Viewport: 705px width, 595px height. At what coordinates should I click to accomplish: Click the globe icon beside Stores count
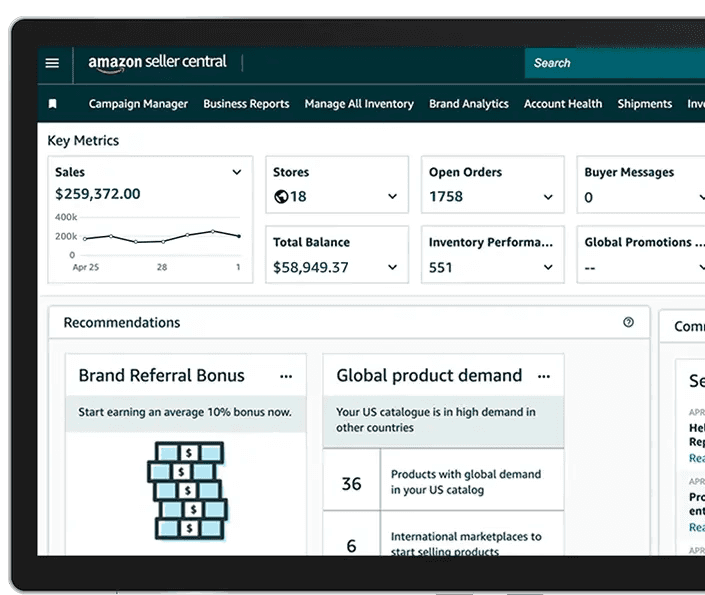[281, 197]
